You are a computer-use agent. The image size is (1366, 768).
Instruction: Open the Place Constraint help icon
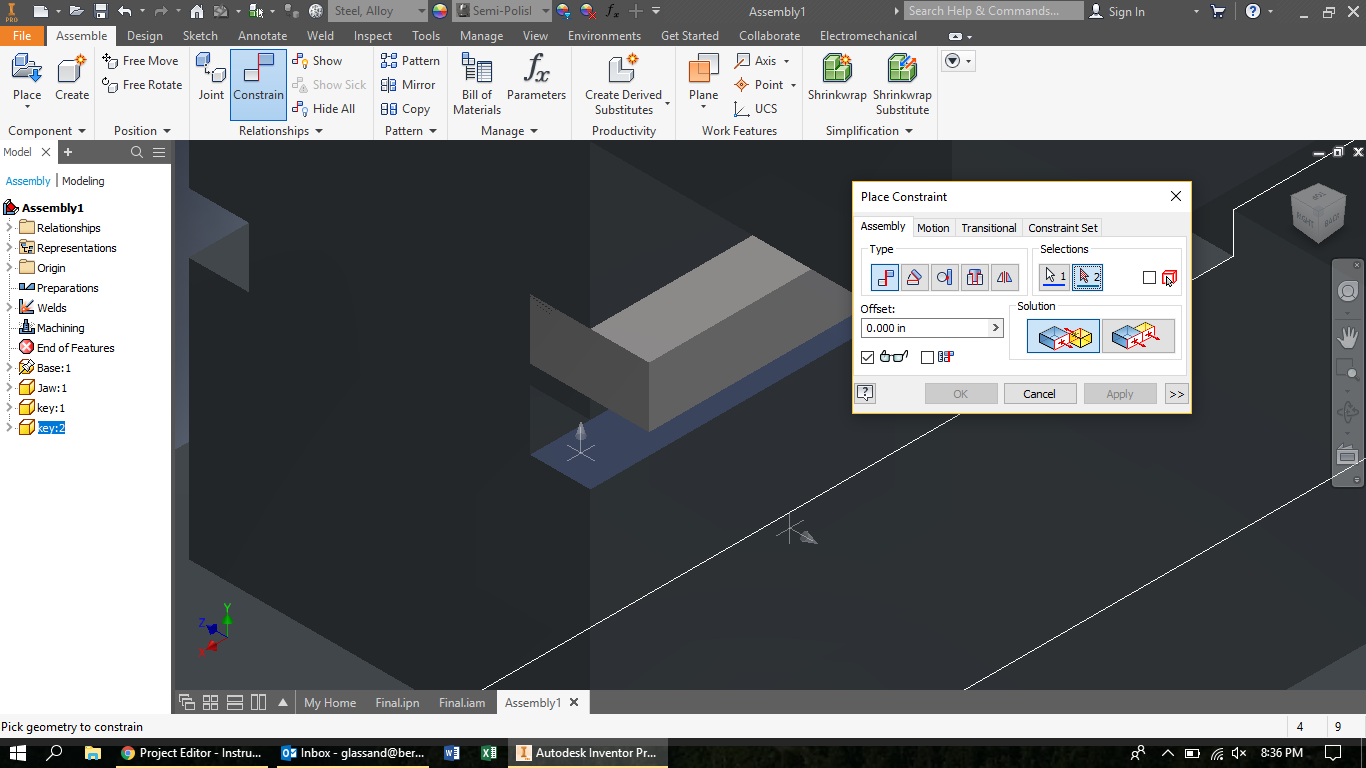tap(866, 393)
